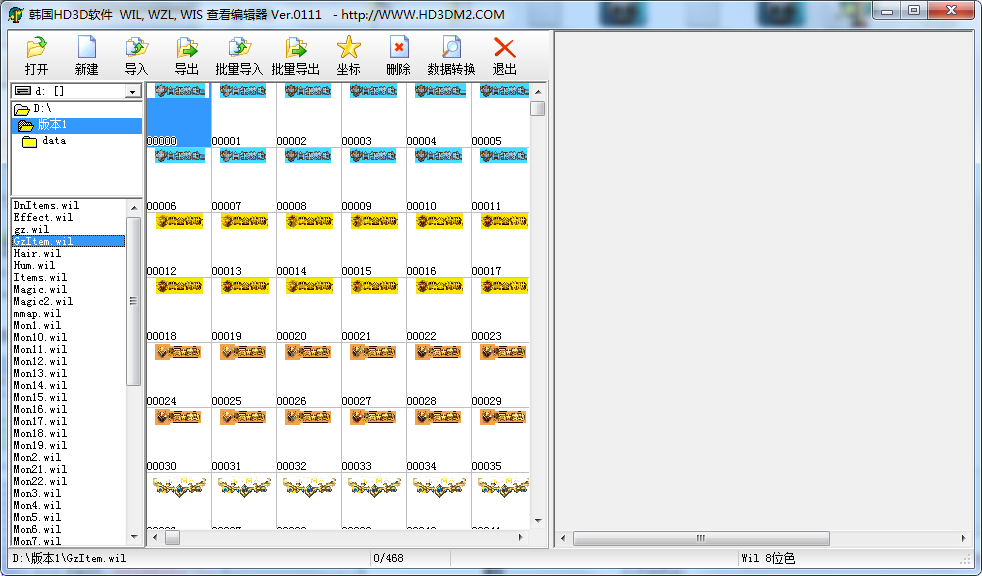Image resolution: width=982 pixels, height=576 pixels.
Task: Click preview pane scroll left arrow
Action: point(563,538)
